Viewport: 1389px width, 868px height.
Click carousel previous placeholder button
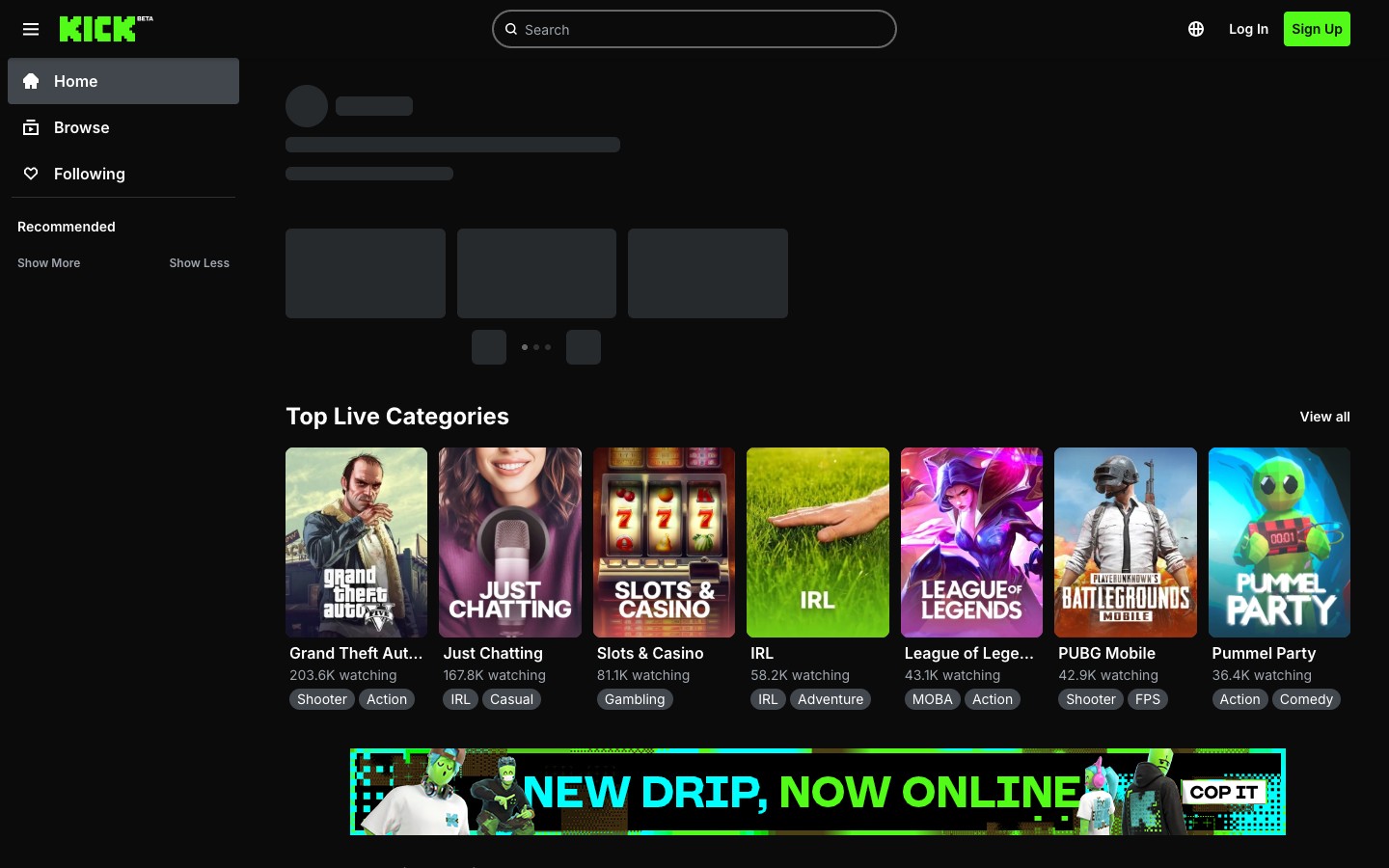click(489, 347)
